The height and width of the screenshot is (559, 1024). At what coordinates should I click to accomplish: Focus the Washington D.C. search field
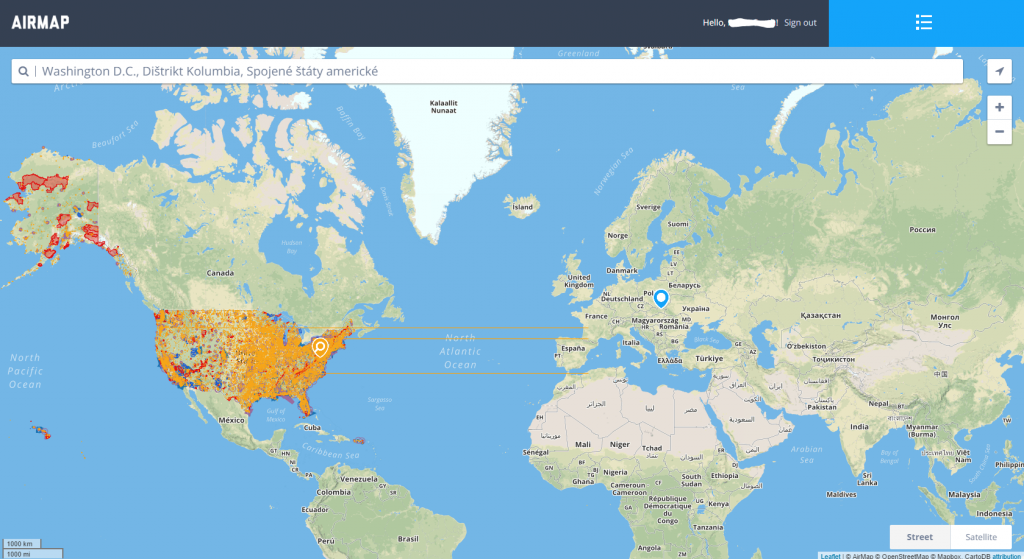coord(500,72)
